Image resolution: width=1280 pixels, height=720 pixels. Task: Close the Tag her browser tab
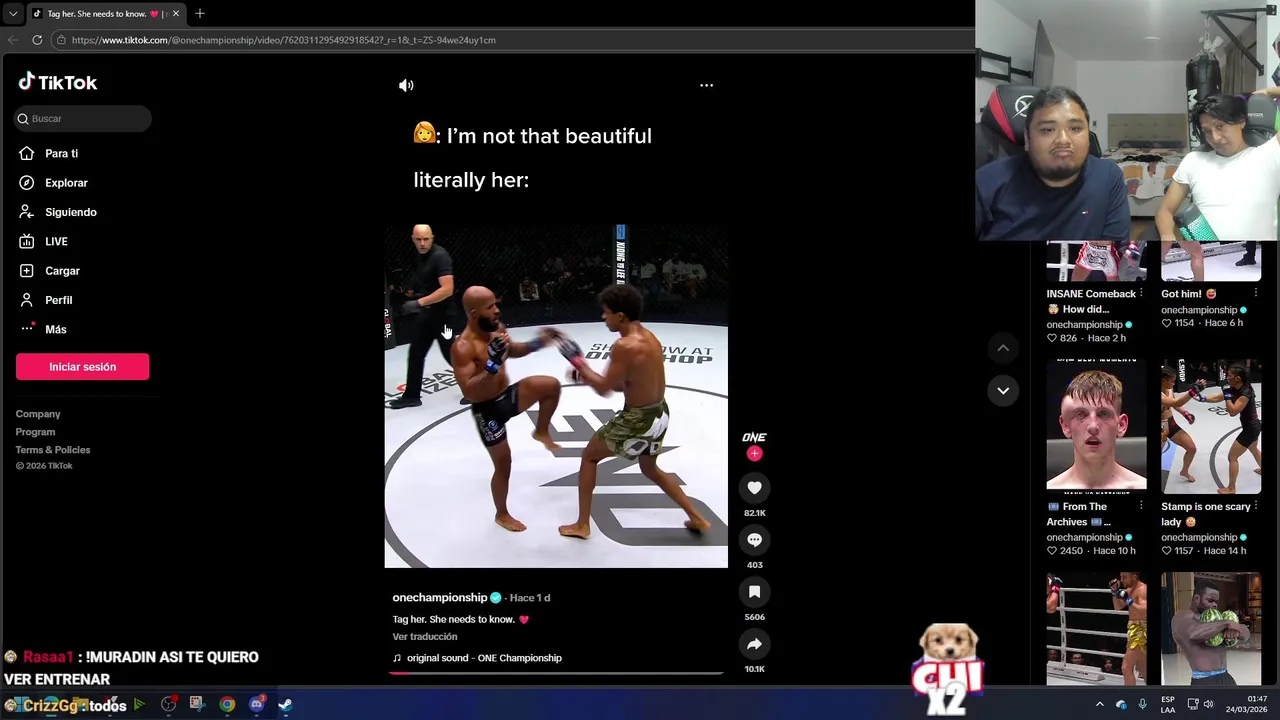pyautogui.click(x=175, y=13)
